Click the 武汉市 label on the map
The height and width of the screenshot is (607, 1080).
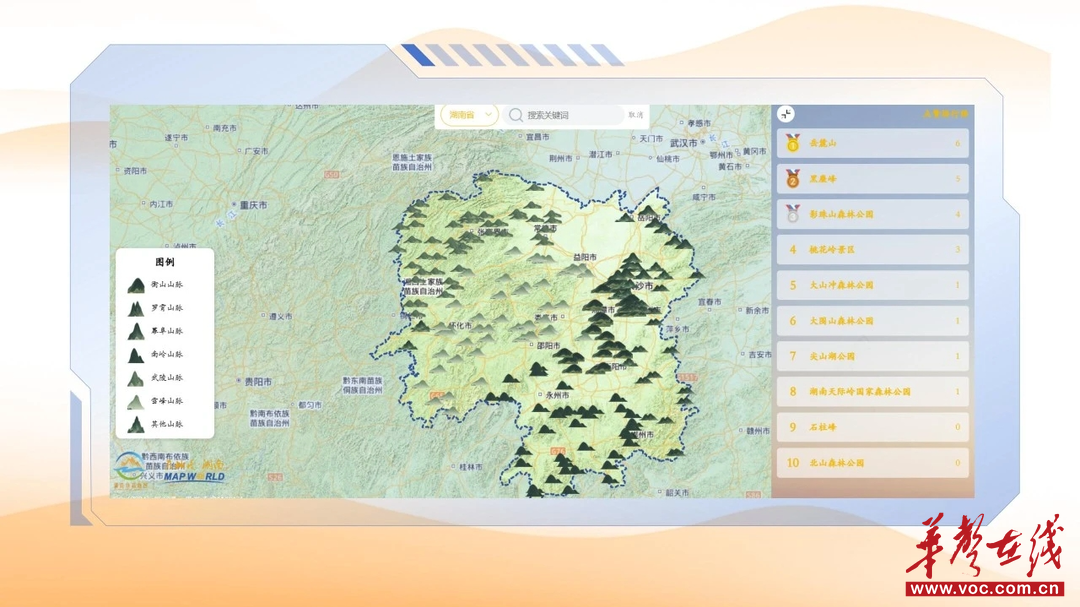coord(683,143)
